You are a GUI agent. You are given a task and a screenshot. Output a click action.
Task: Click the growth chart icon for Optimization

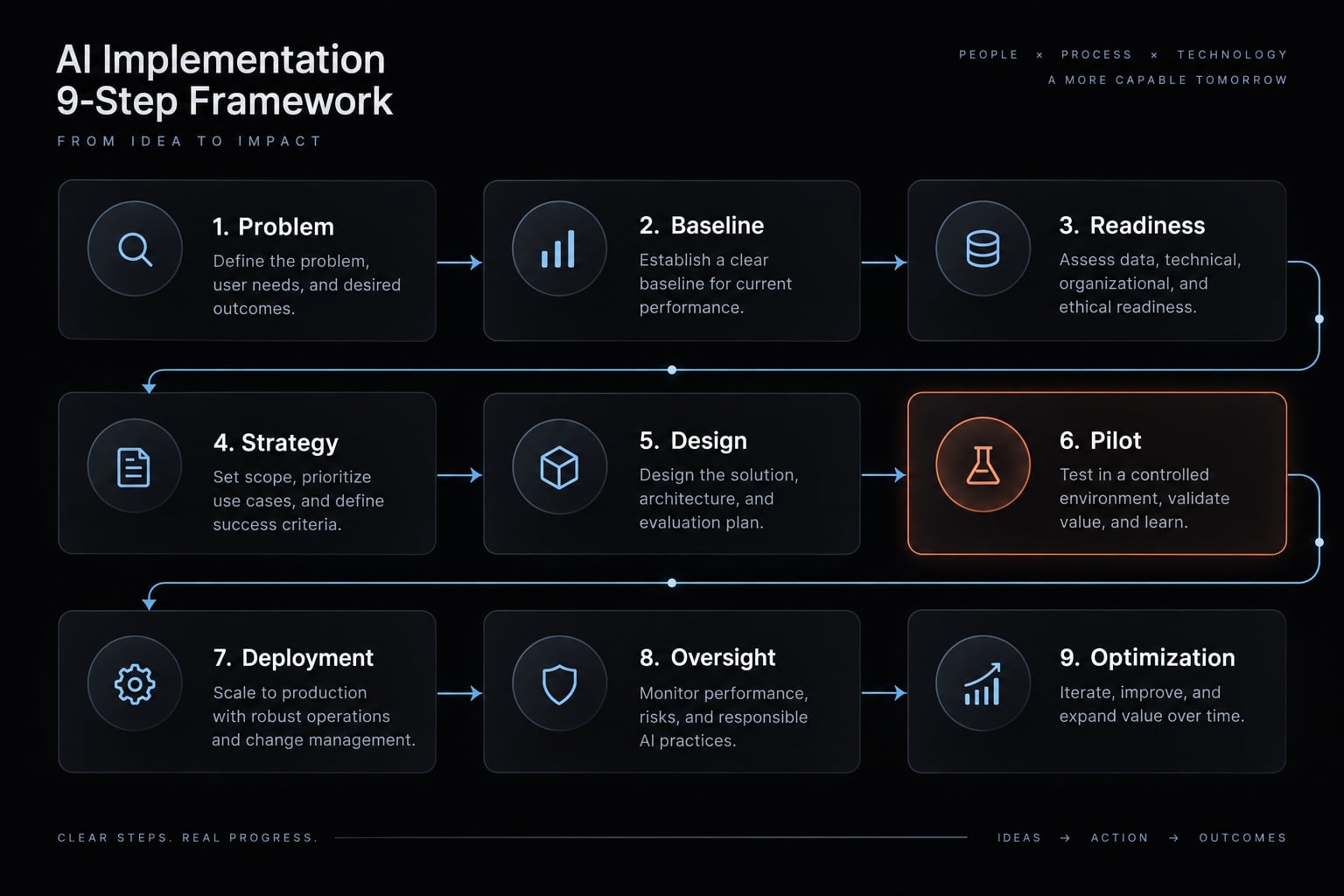click(983, 684)
